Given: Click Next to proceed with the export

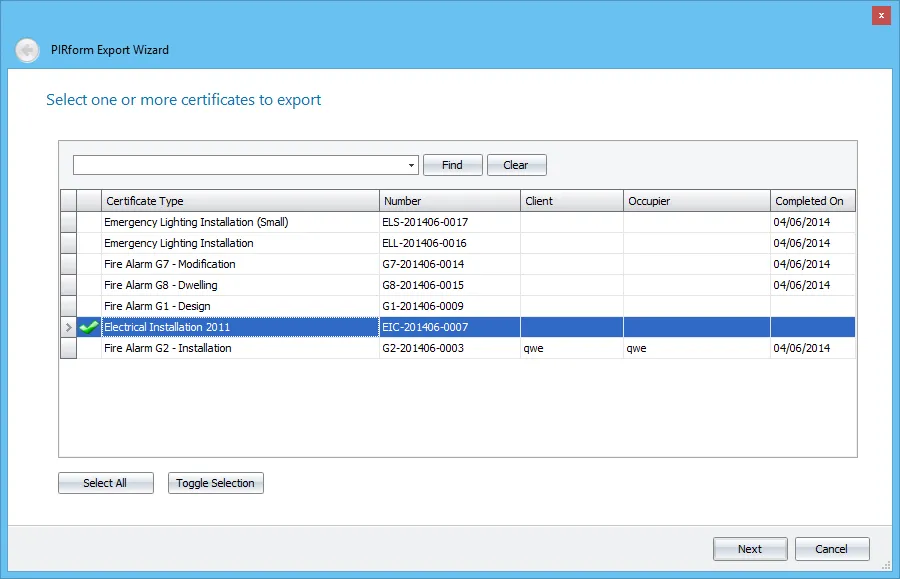Looking at the screenshot, I should pyautogui.click(x=750, y=548).
